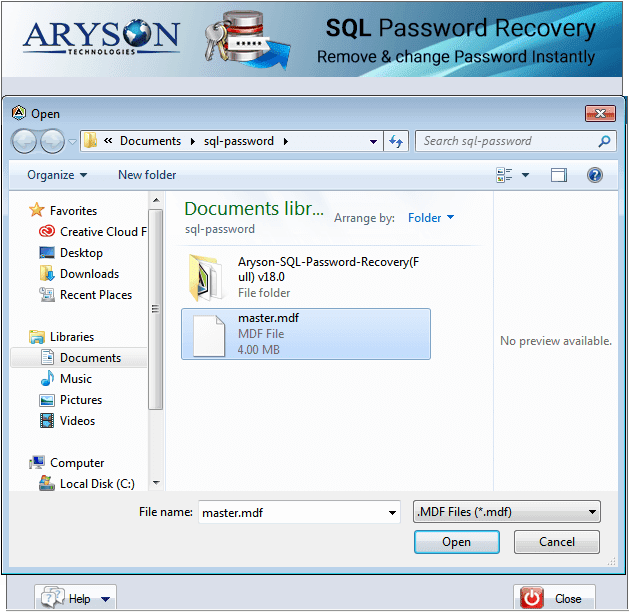Click the Documents library icon in sidebar
Screen dimensions: 629x612
47,357
